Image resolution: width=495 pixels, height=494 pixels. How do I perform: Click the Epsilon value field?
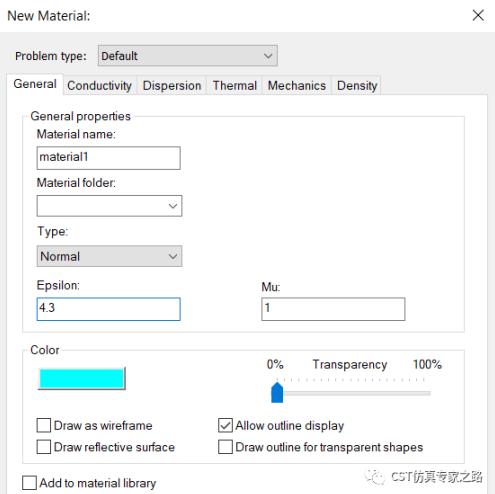coord(109,309)
